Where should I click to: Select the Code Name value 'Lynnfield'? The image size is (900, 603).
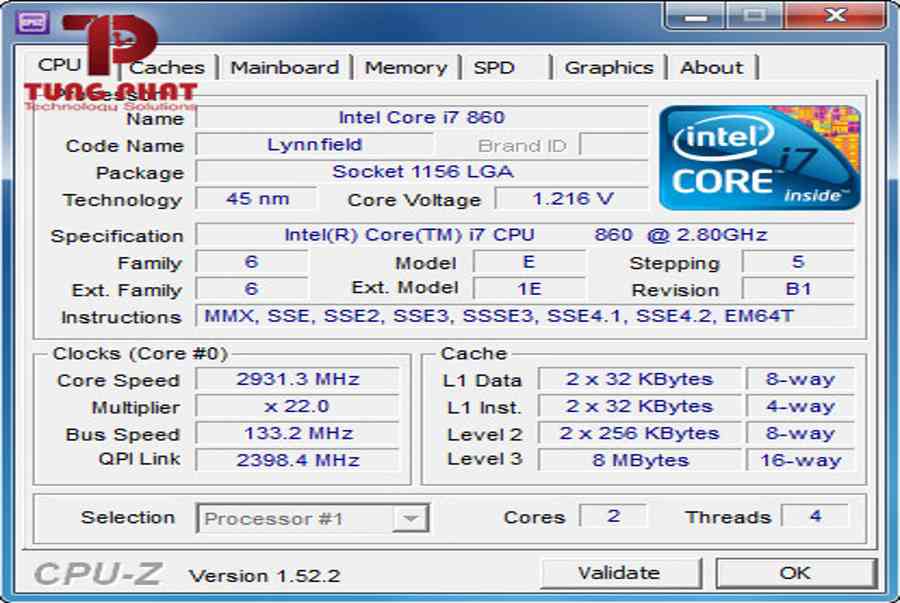click(x=315, y=145)
